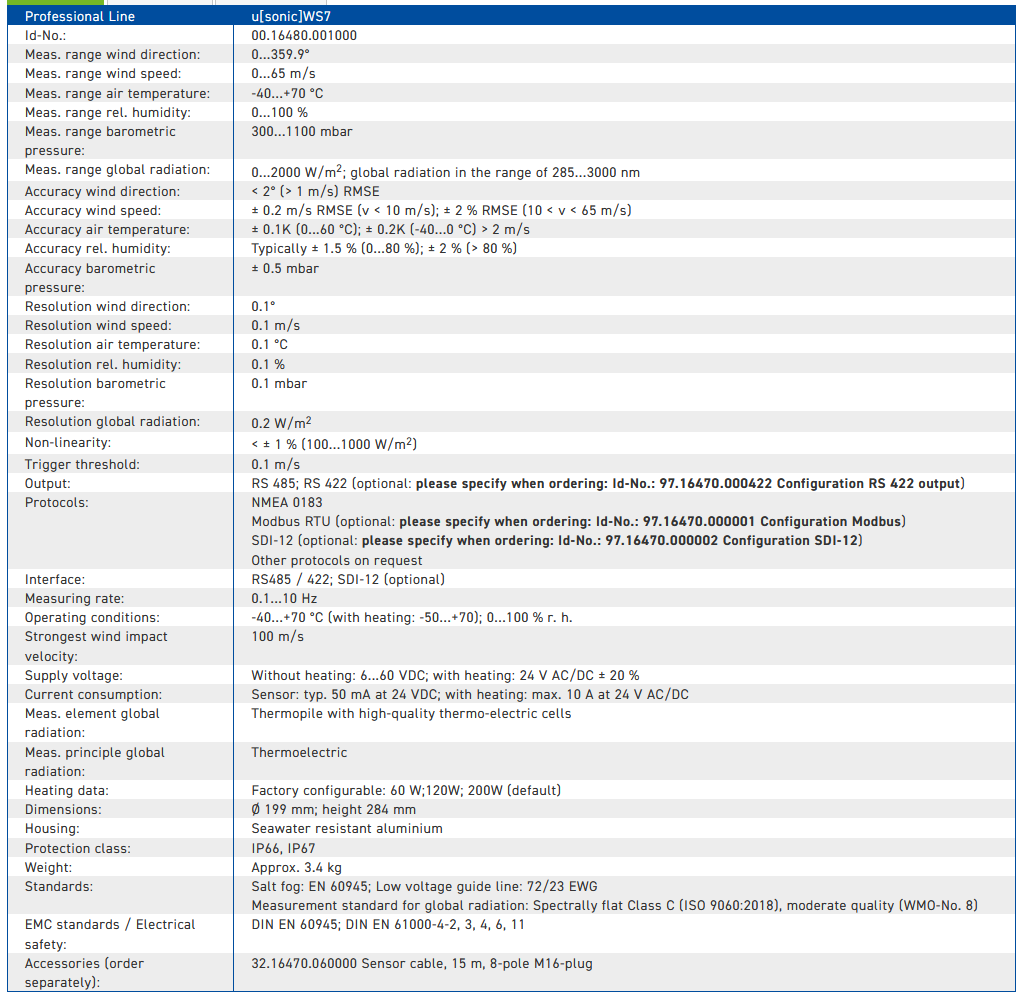The width and height of the screenshot is (1024, 996).
Task: Select the 'Measurement standard for global radiation' line
Action: [615, 905]
